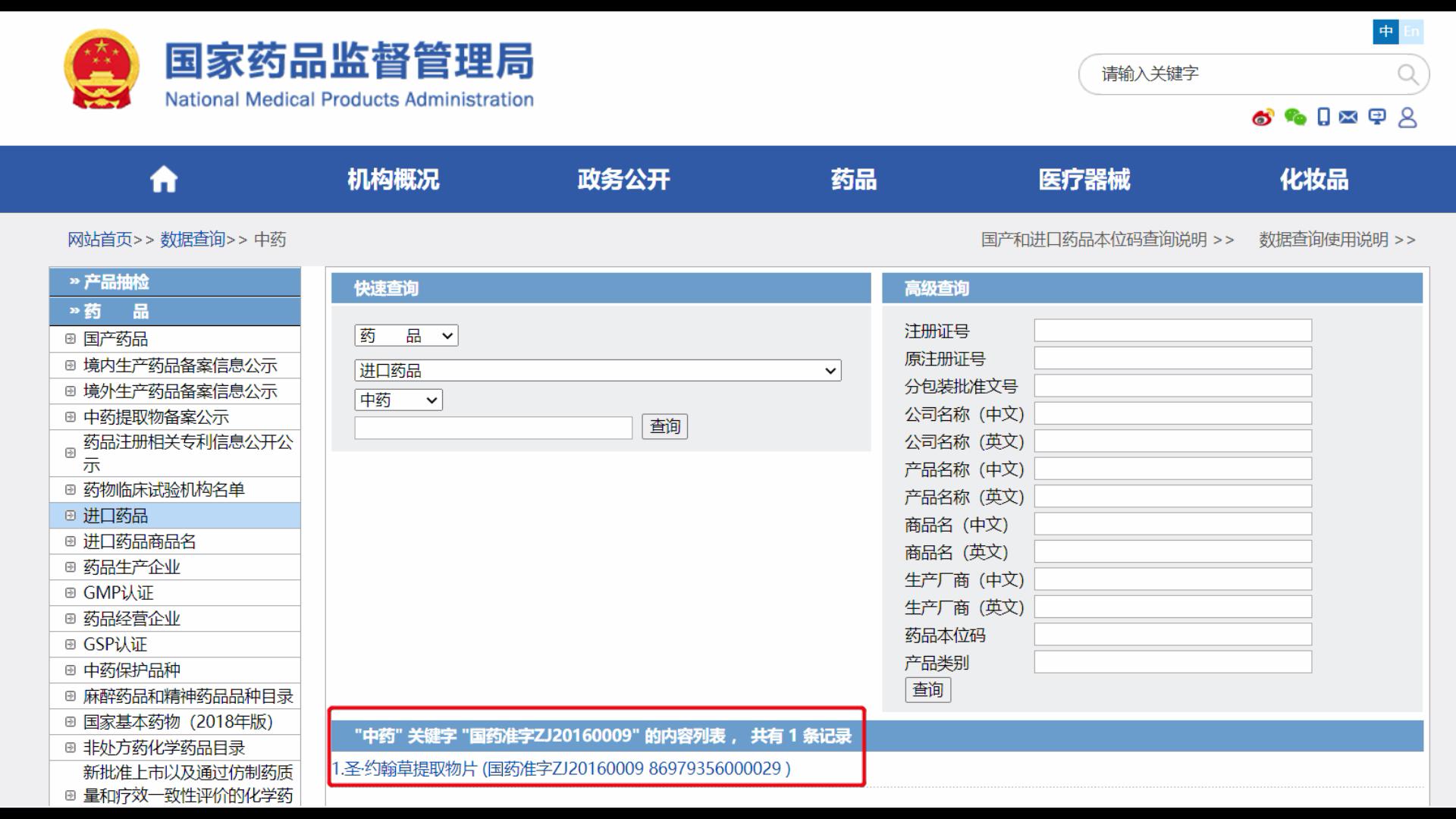Image resolution: width=1456 pixels, height=819 pixels.
Task: Click the 查询 button under quick search
Action: click(x=664, y=426)
